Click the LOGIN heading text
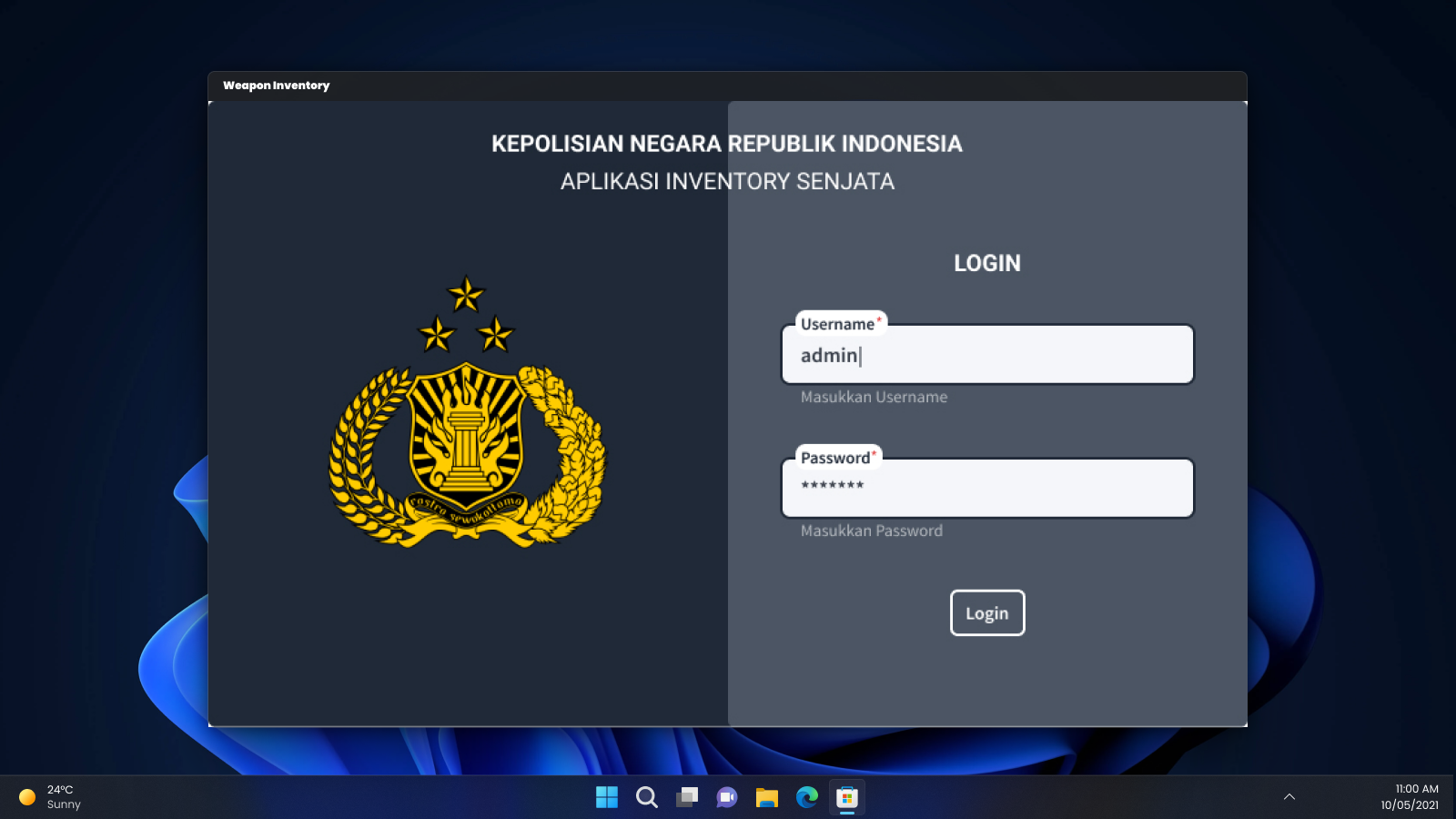 987,263
